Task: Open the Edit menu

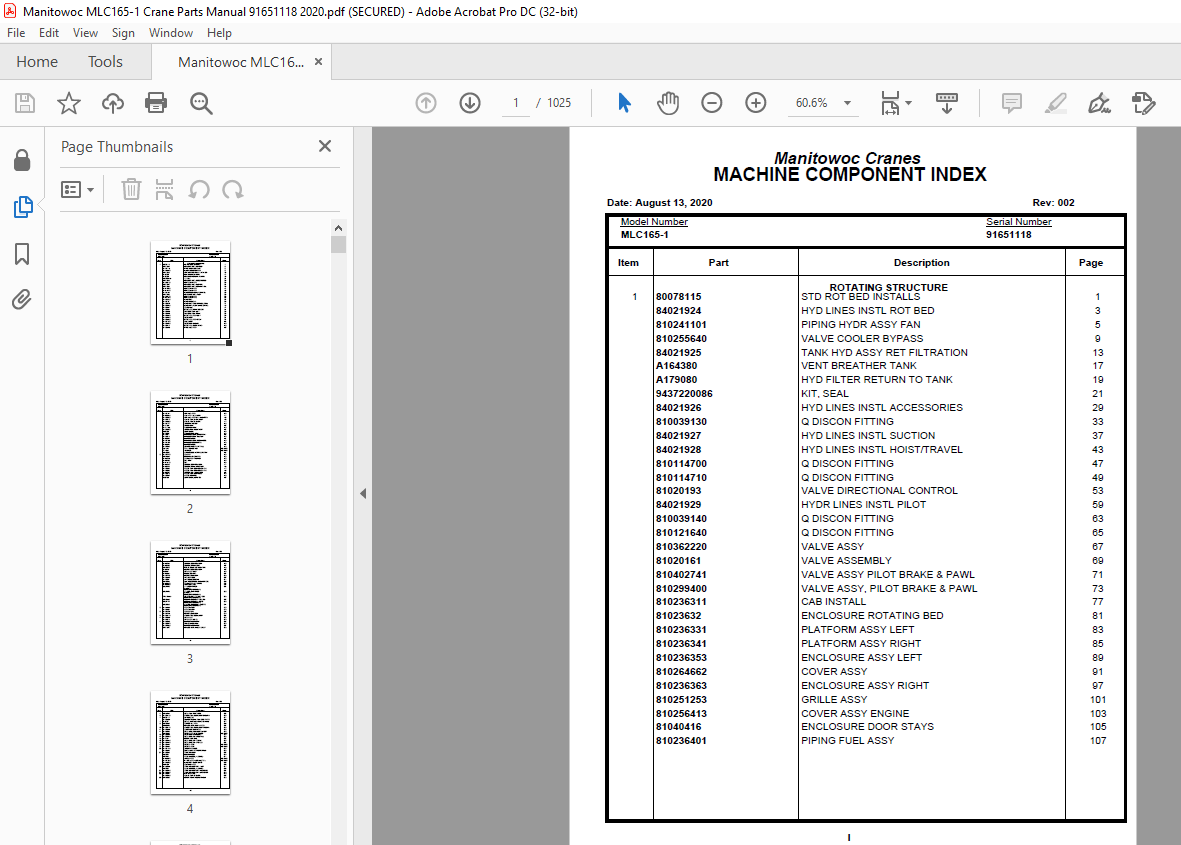Action: (49, 32)
